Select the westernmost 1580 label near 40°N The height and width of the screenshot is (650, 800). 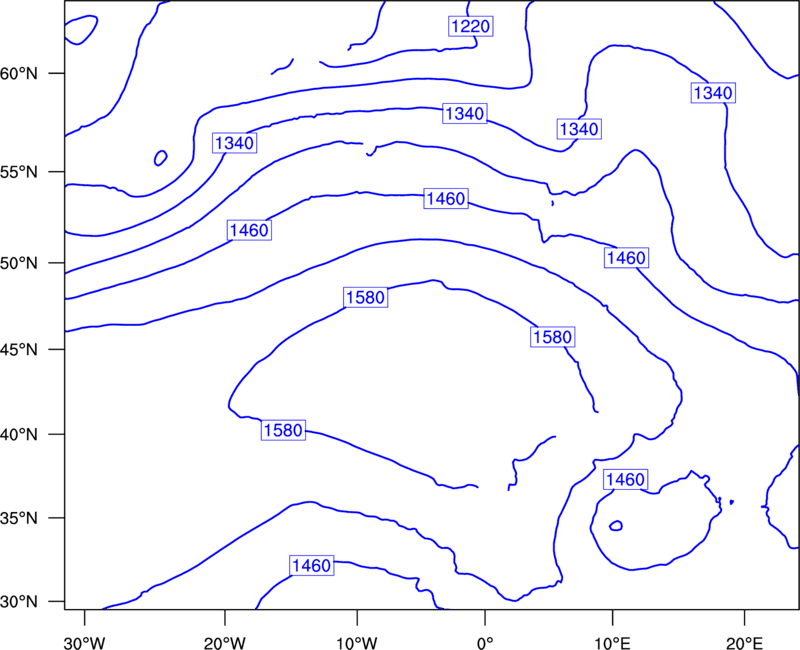click(284, 430)
